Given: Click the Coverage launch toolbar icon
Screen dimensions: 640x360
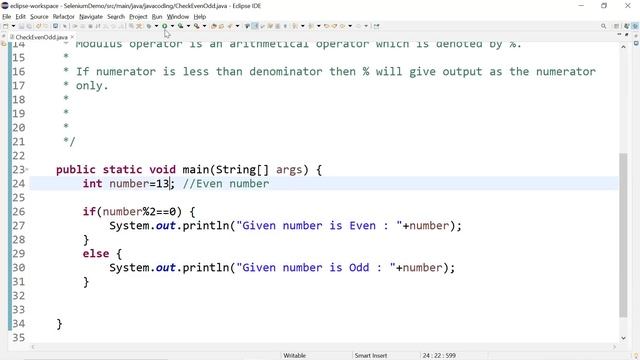Looking at the screenshot, I should 181,26.
